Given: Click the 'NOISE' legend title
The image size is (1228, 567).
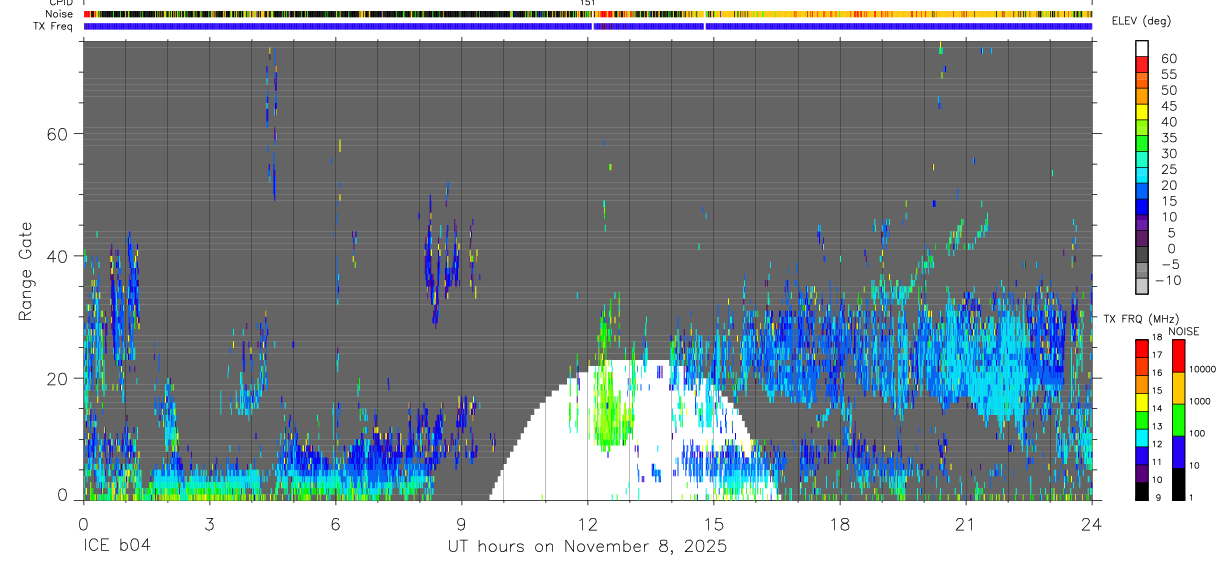Looking at the screenshot, I should click(1183, 331).
